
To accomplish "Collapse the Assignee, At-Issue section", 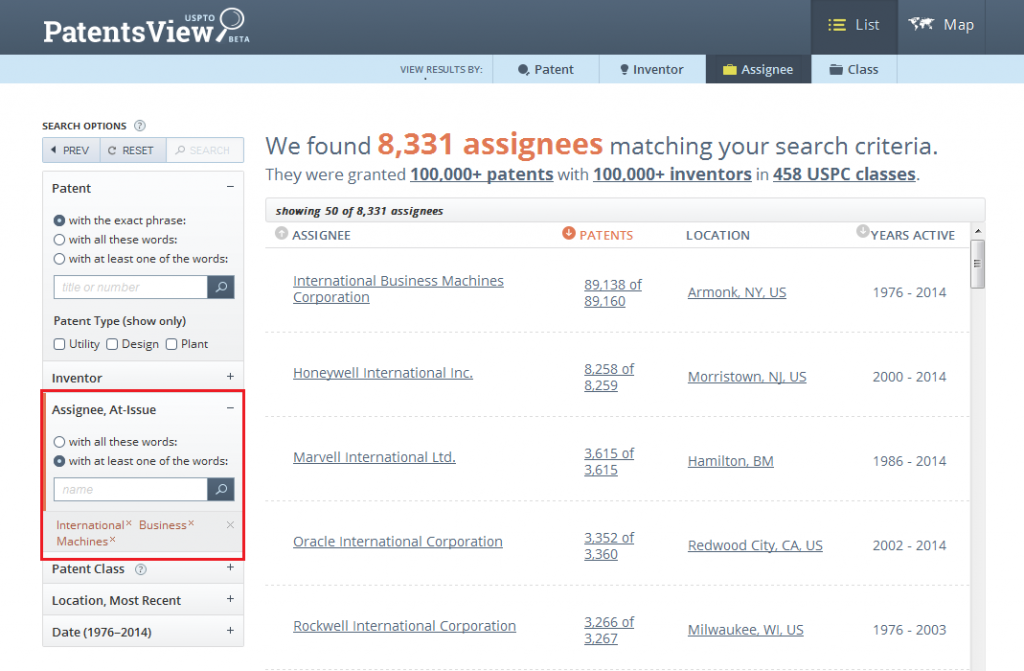I will point(230,408).
